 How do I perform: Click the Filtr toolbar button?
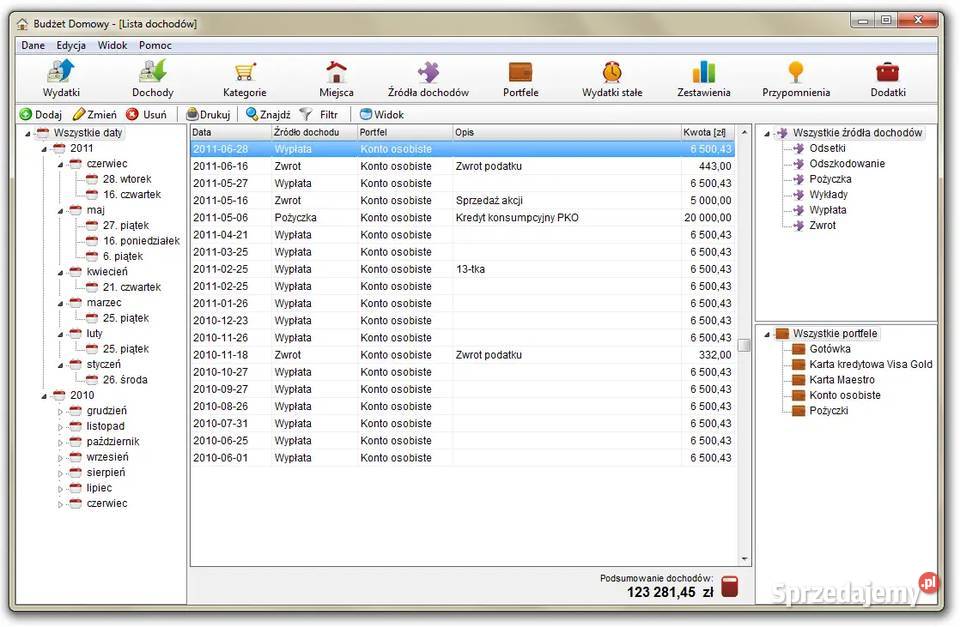pos(320,115)
